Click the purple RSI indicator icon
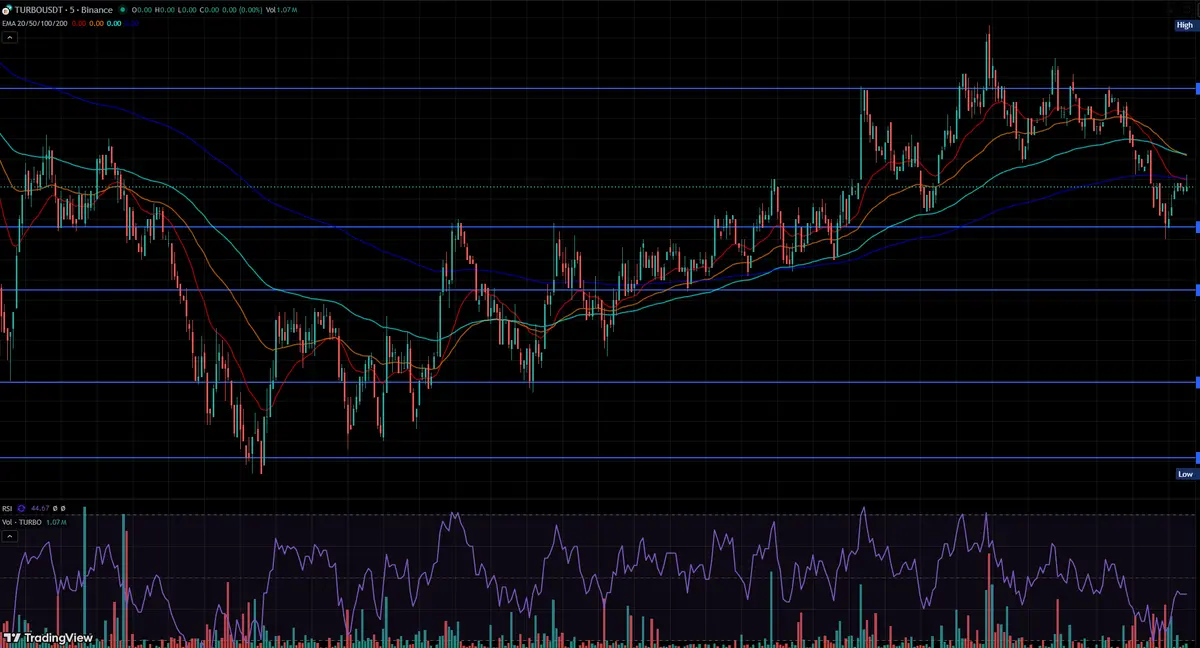 tap(22, 508)
